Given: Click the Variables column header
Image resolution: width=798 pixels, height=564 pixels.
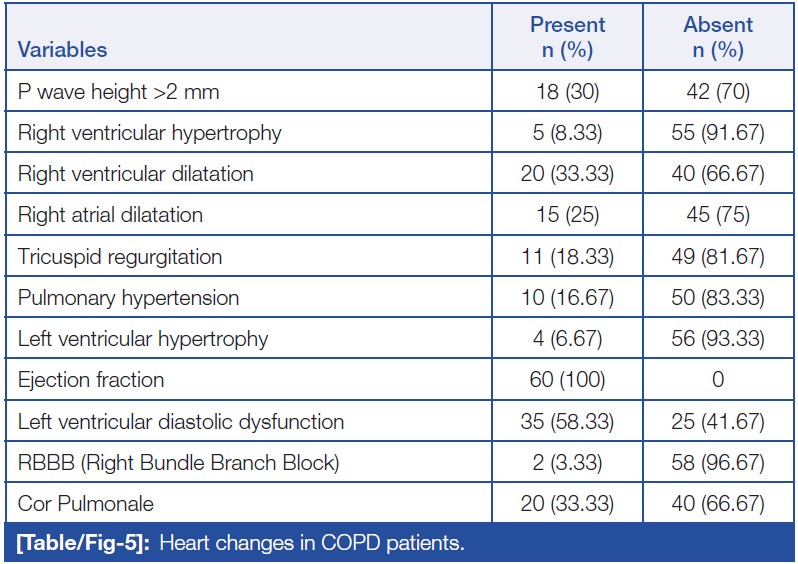Looking at the screenshot, I should pyautogui.click(x=63, y=49).
